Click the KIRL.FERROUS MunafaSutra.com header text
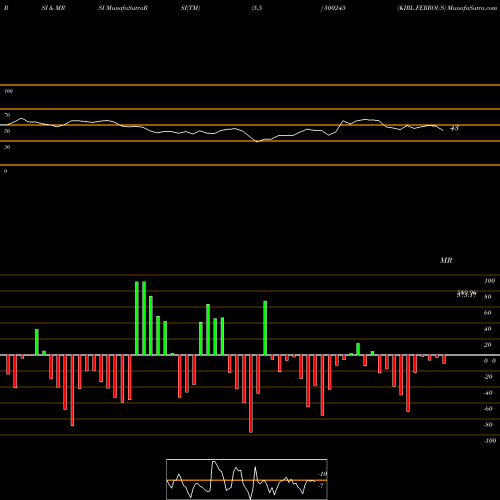 [x=447, y=8]
